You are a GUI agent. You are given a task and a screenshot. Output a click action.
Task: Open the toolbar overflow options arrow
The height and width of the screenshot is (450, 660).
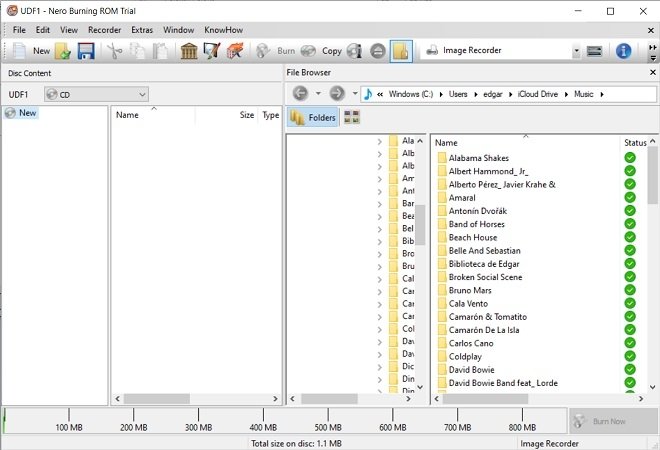point(653,58)
